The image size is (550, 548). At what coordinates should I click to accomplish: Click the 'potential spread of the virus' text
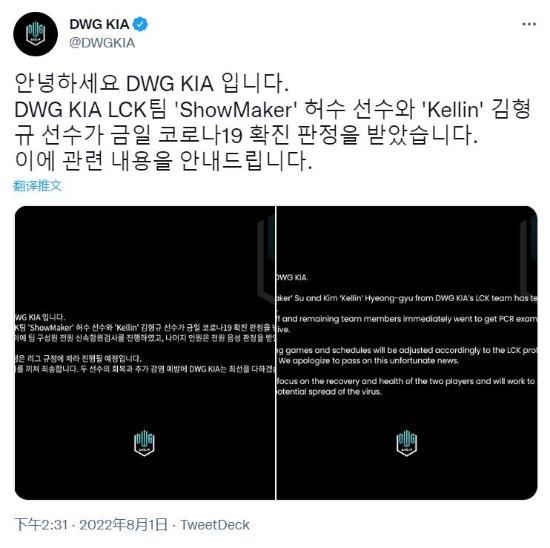click(x=329, y=392)
